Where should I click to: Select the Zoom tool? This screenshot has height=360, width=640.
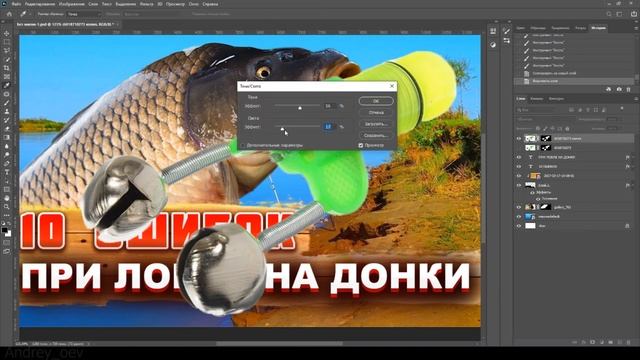click(x=7, y=207)
